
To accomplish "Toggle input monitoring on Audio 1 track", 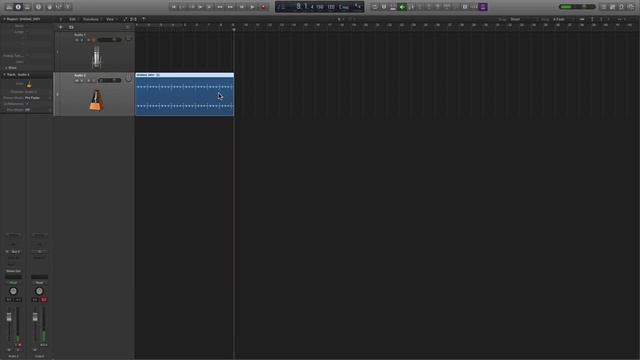I will [x=93, y=40].
